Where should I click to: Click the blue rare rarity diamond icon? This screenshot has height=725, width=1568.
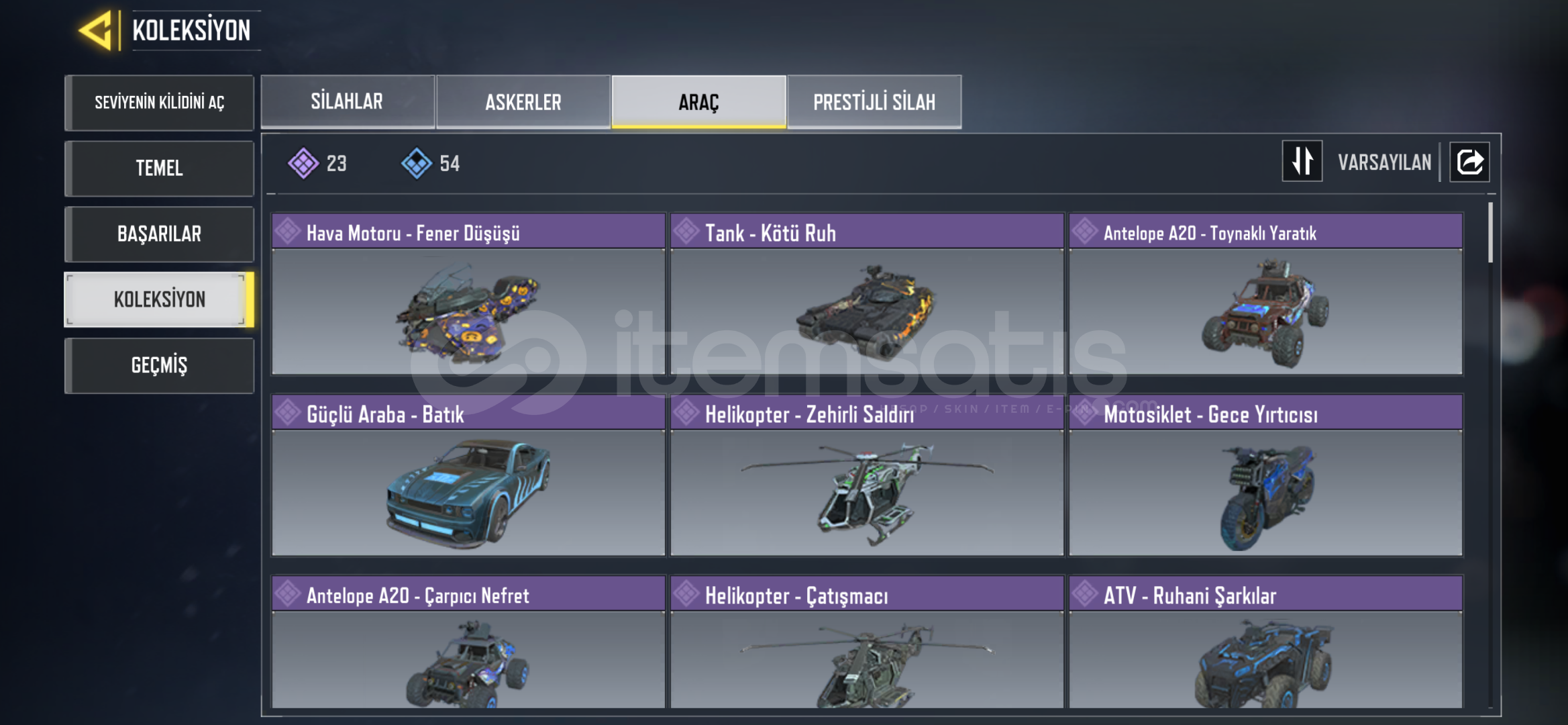[x=416, y=163]
